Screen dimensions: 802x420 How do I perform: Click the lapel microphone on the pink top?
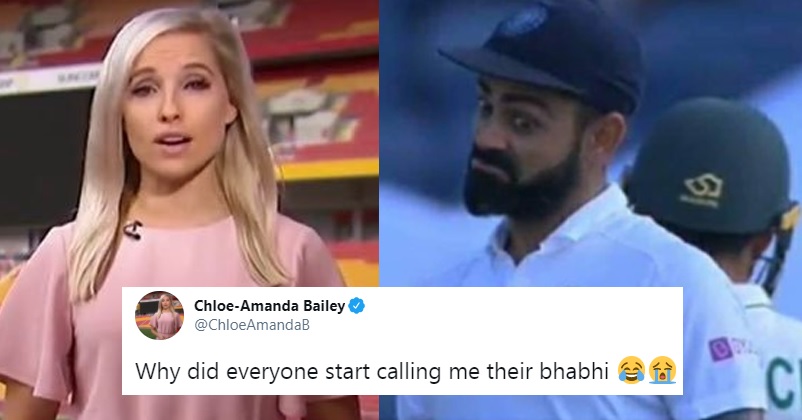tap(132, 230)
